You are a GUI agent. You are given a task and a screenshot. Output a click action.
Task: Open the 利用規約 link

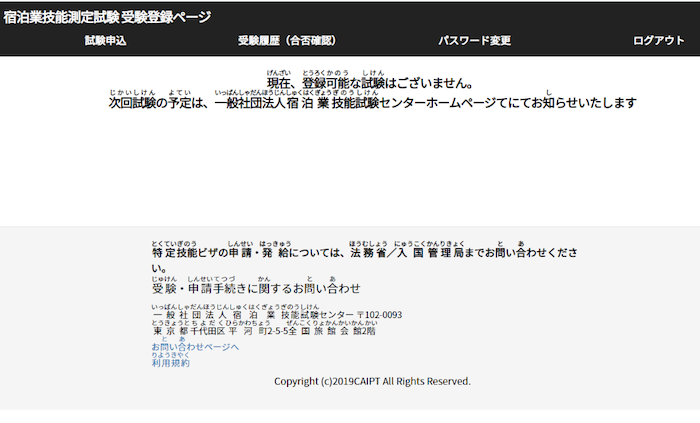[x=170, y=363]
